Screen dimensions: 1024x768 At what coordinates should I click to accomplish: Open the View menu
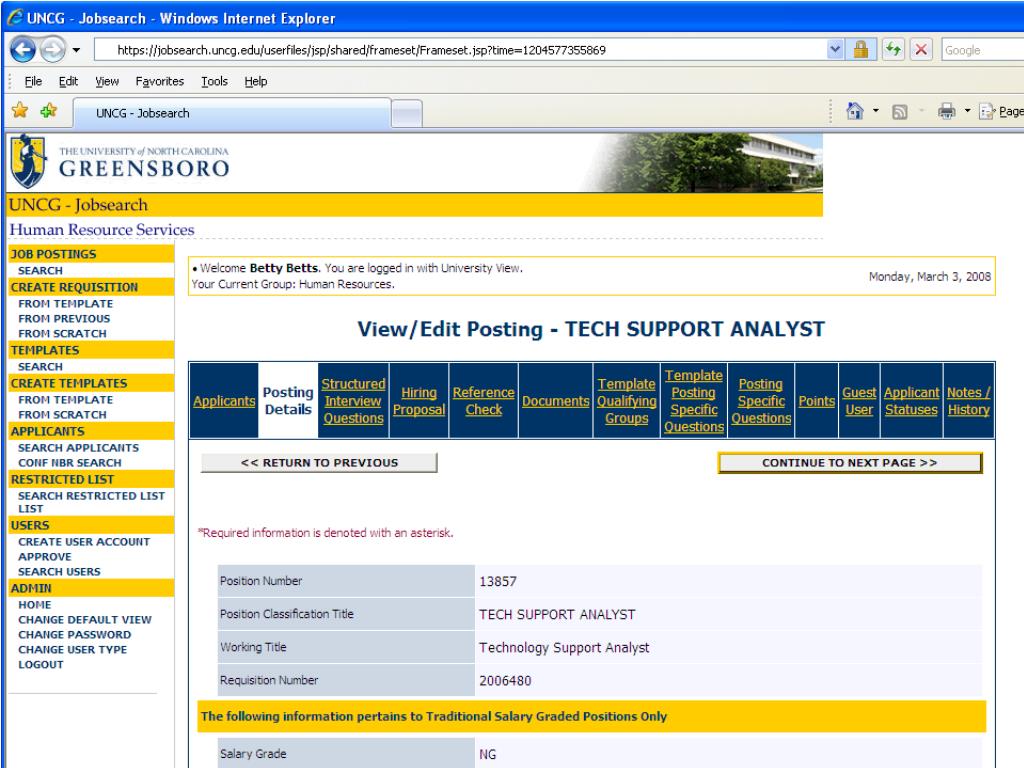107,82
